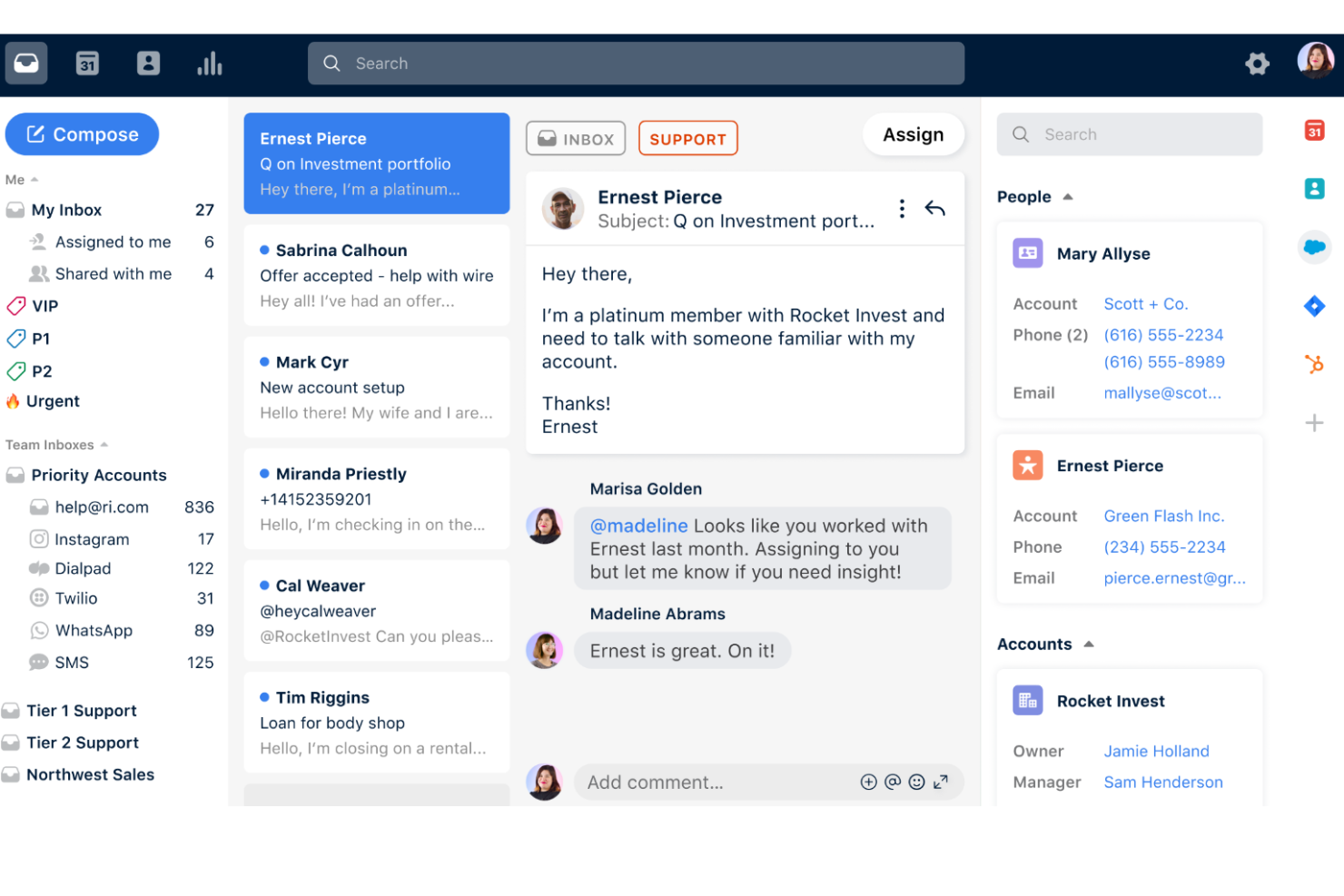Open the teal contacts app in right sidebar
Screen dimensions: 1344x896
click(x=1314, y=189)
